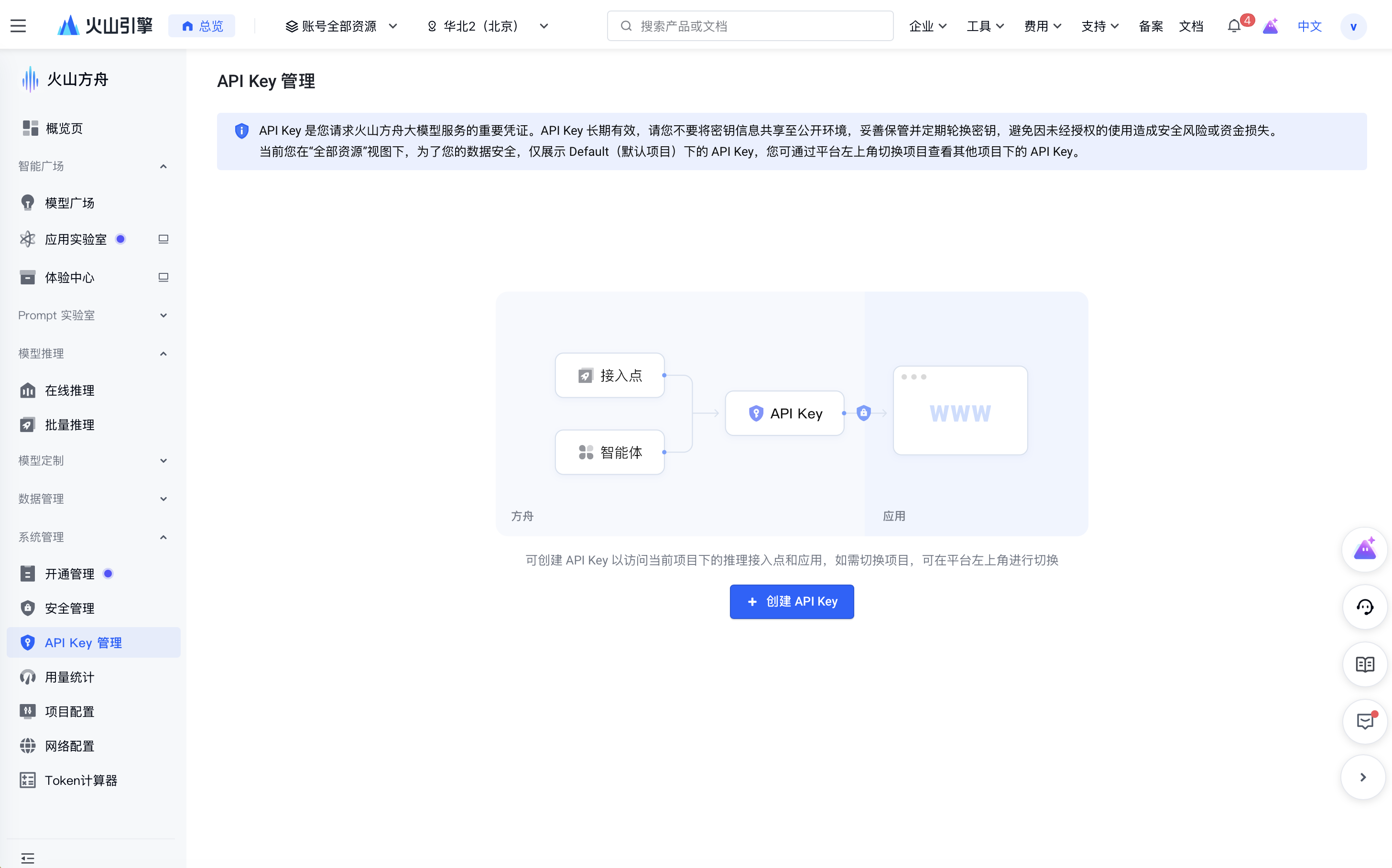Open the documentation book floating icon

tap(1364, 664)
